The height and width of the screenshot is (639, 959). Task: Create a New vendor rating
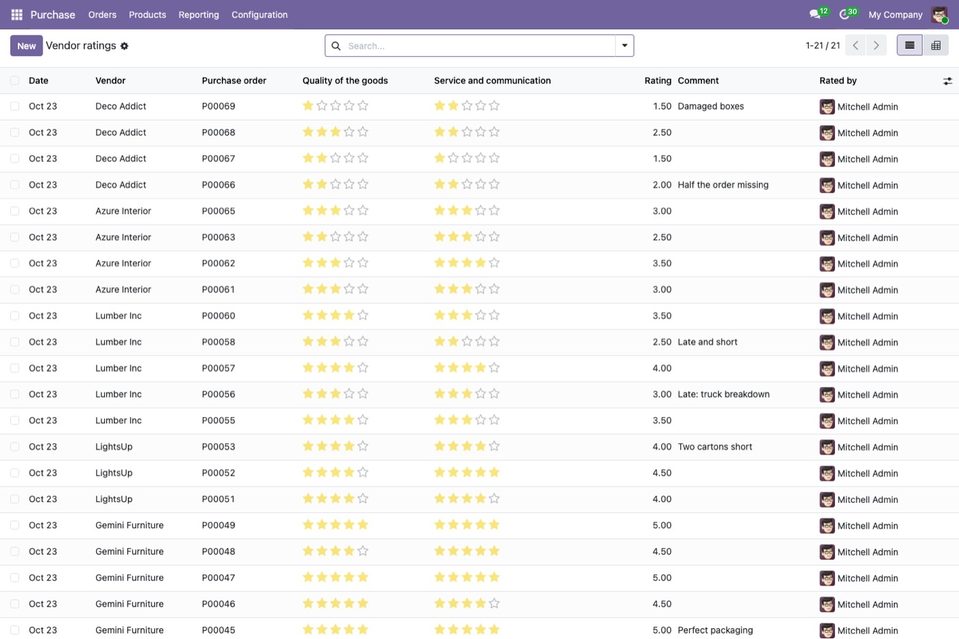[26, 46]
